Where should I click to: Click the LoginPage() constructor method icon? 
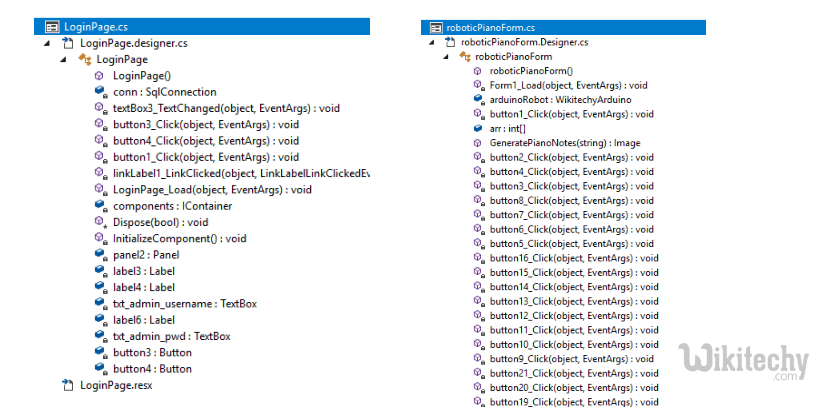click(99, 76)
